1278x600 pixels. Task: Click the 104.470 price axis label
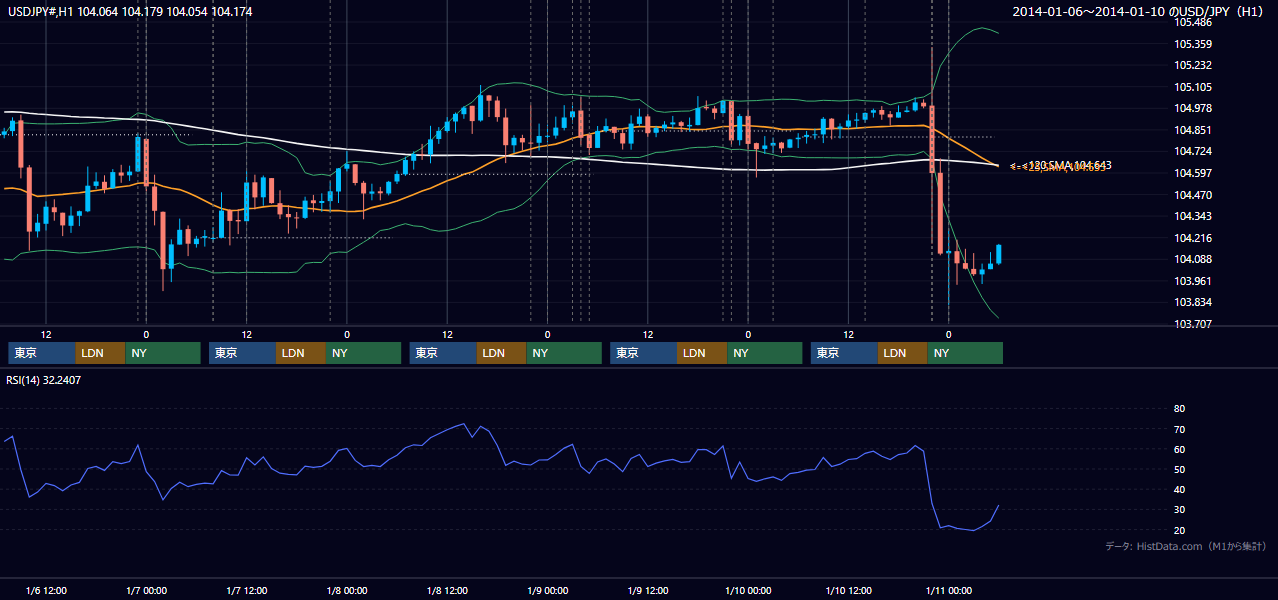point(1193,195)
